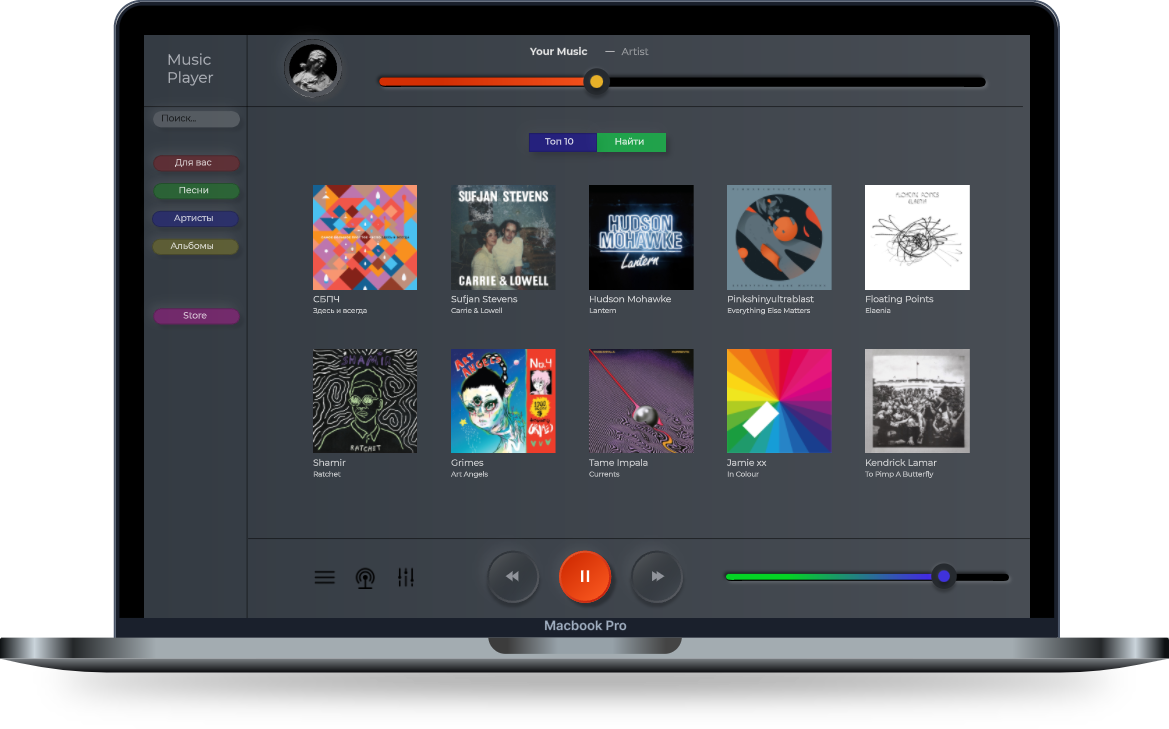This screenshot has width=1169, height=729.
Task: Switch to the Топ 10 tab
Action: 563,142
